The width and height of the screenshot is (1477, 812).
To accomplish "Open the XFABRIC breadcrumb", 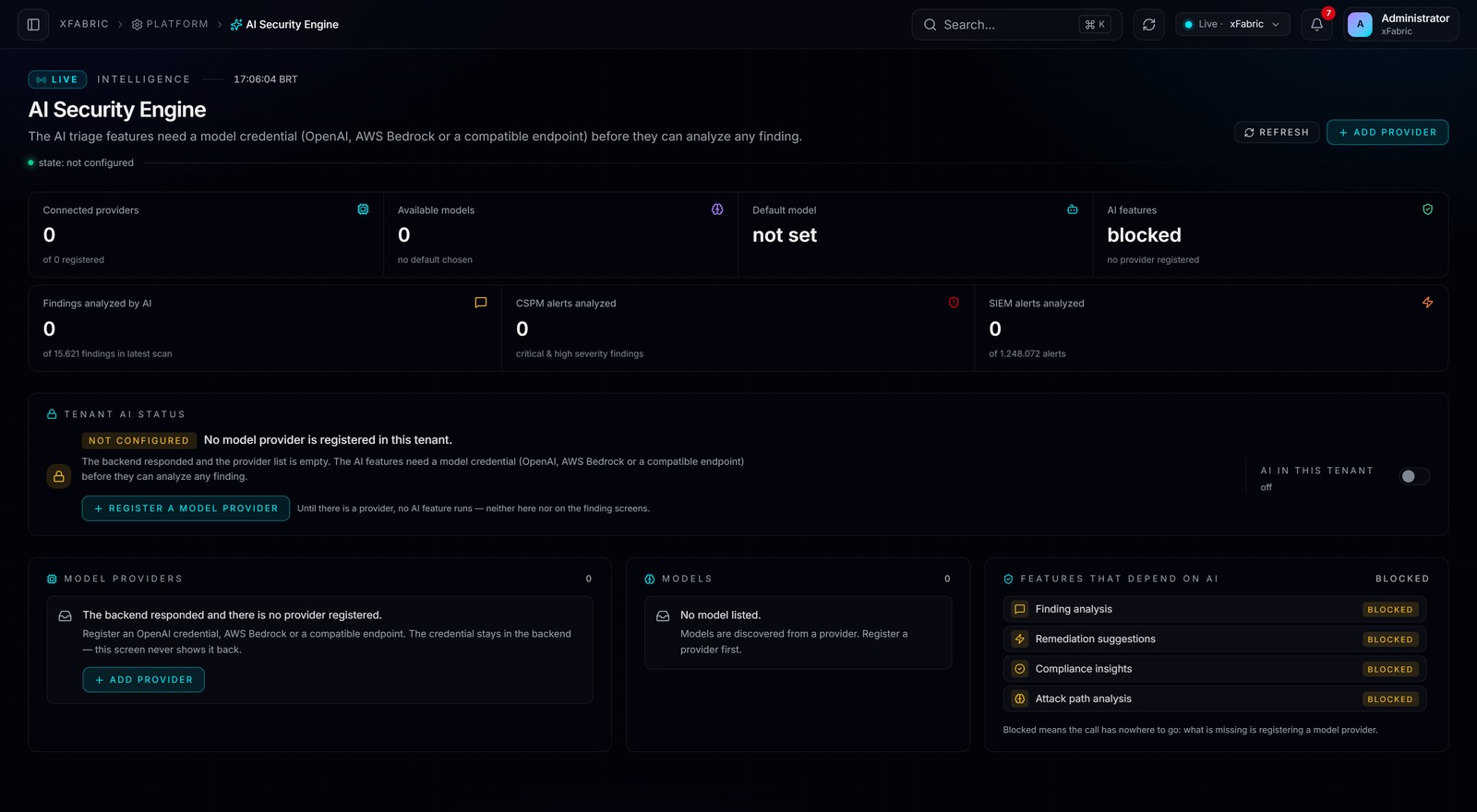I will point(84,24).
